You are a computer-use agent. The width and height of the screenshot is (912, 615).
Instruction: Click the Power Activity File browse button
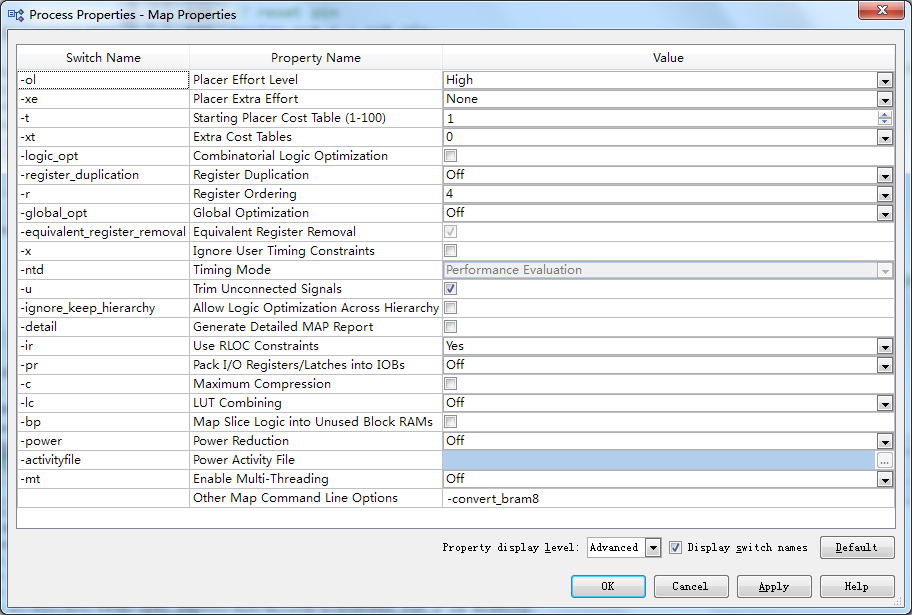(x=885, y=461)
